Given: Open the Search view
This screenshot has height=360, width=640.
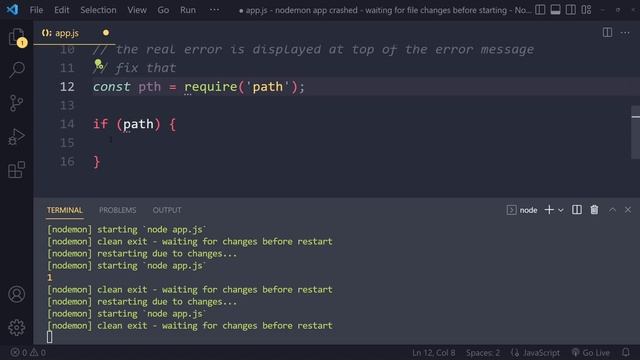Looking at the screenshot, I should (17, 70).
